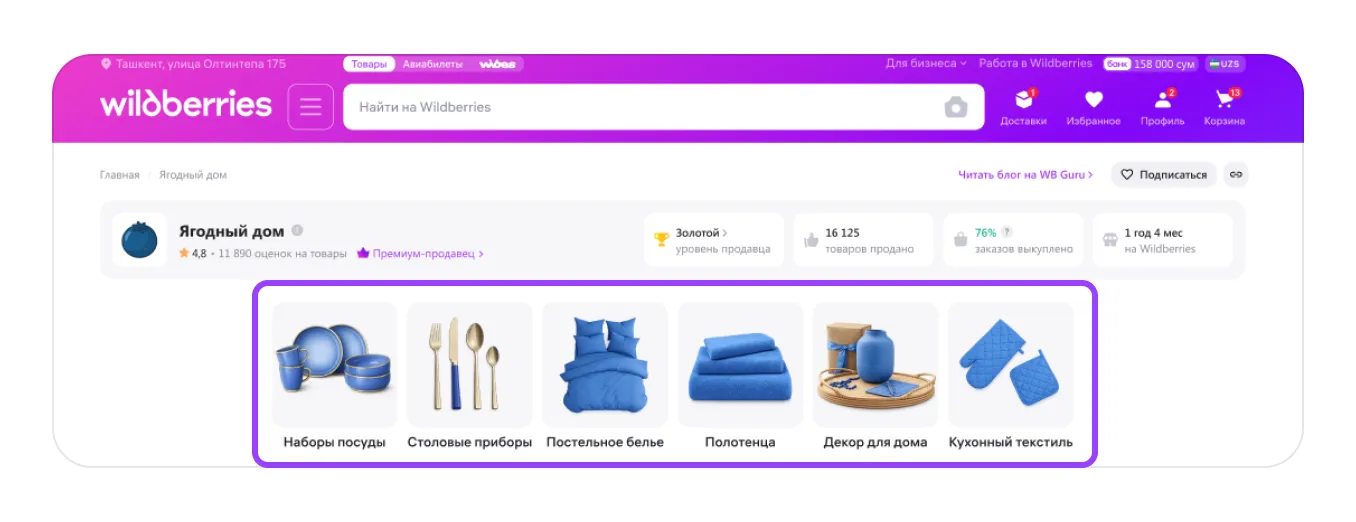Open the UZS currency selector
The height and width of the screenshot is (522, 1356).
pyautogui.click(x=1224, y=64)
